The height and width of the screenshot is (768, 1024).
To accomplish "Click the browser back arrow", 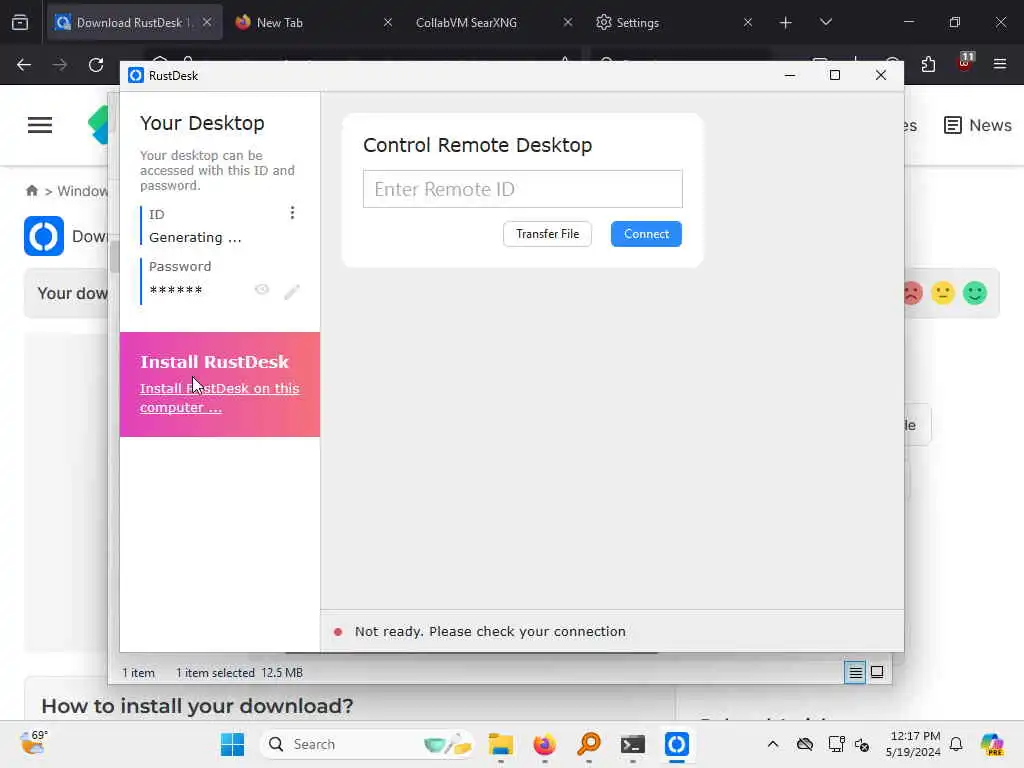I will coord(24,65).
